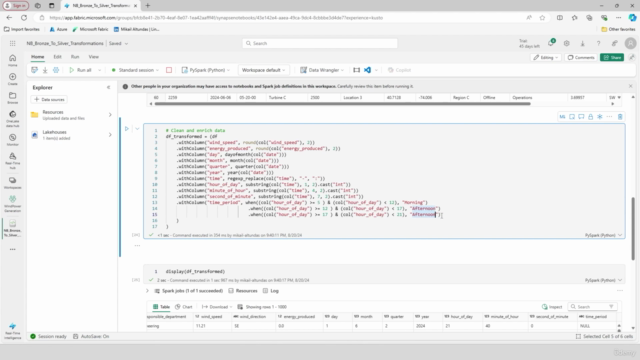Select the Chart view tab
640x360 pixels.
[184, 307]
